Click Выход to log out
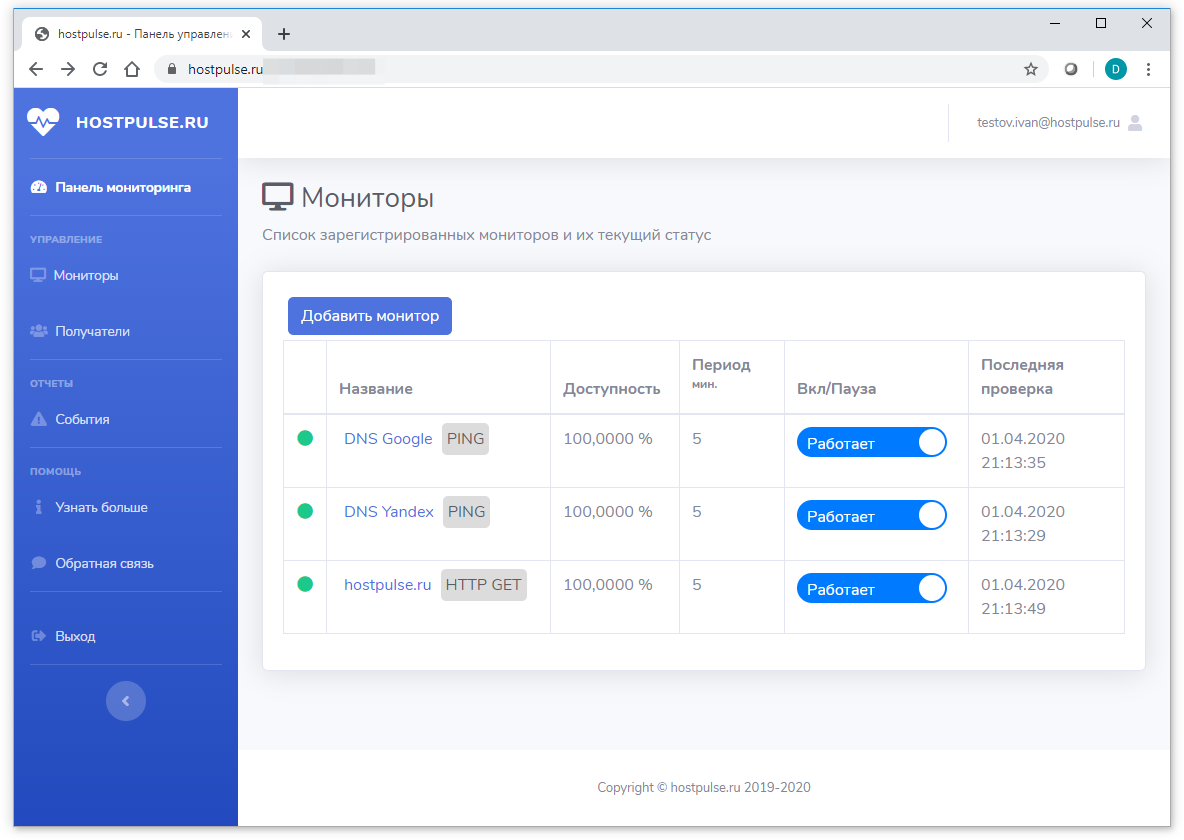This screenshot has height=840, width=1184. (x=75, y=636)
